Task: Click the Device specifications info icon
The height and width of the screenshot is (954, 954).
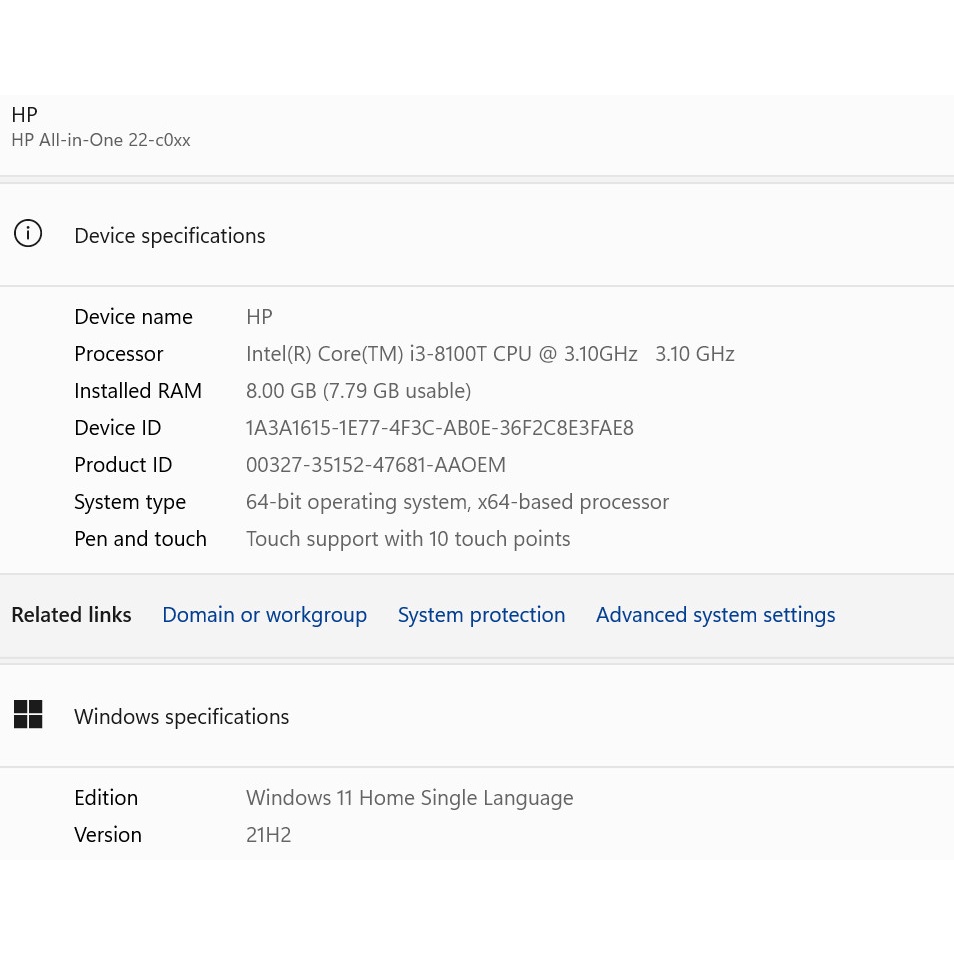Action: tap(28, 235)
